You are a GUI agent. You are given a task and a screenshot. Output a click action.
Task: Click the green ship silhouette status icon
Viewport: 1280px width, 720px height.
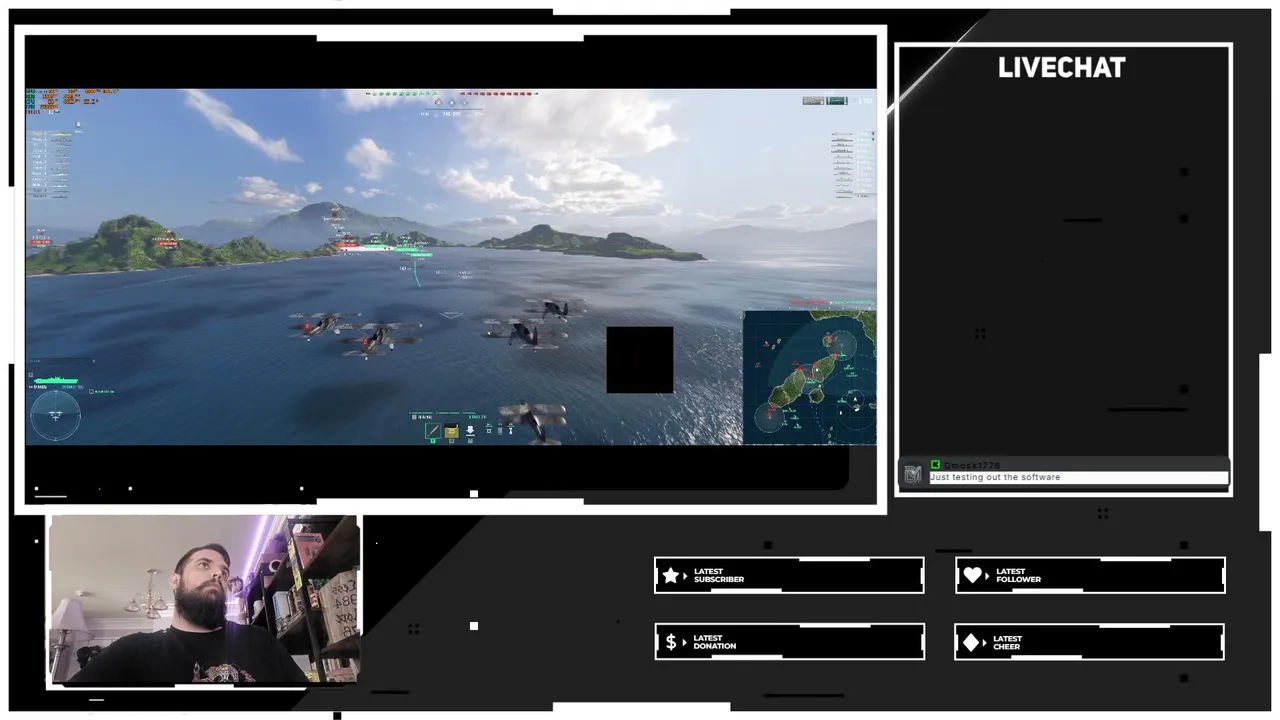[56, 380]
